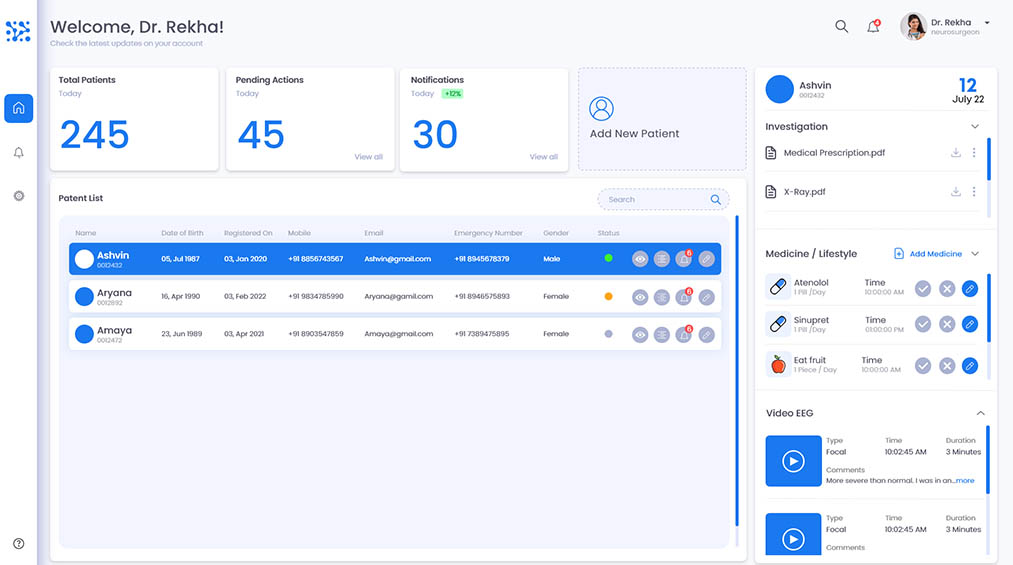Screen dimensions: 1013x565
Task: Click Add New Patient card
Action: click(661, 119)
